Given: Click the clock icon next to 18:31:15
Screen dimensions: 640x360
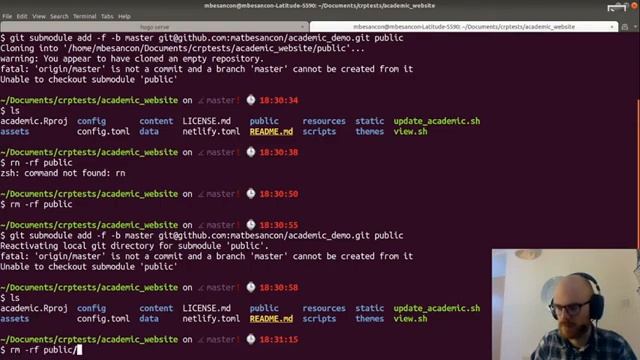Looking at the screenshot, I should point(251,339).
